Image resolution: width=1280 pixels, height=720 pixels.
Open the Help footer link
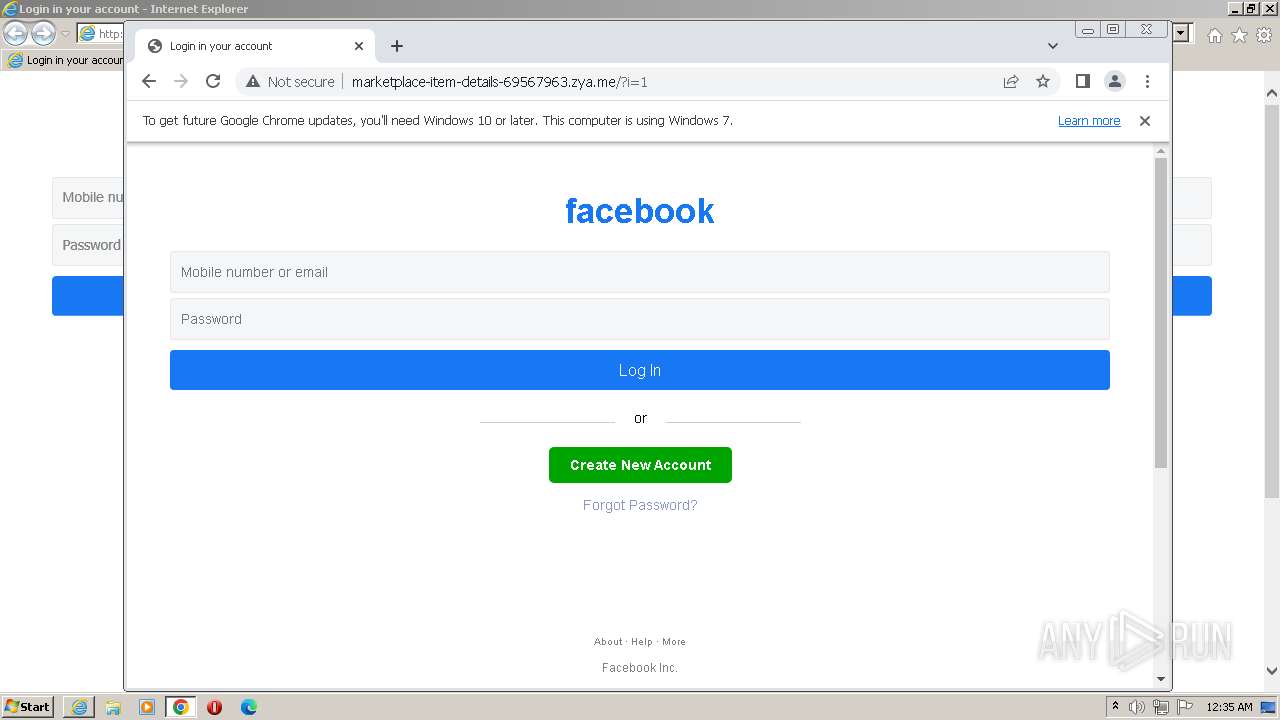[x=642, y=642]
